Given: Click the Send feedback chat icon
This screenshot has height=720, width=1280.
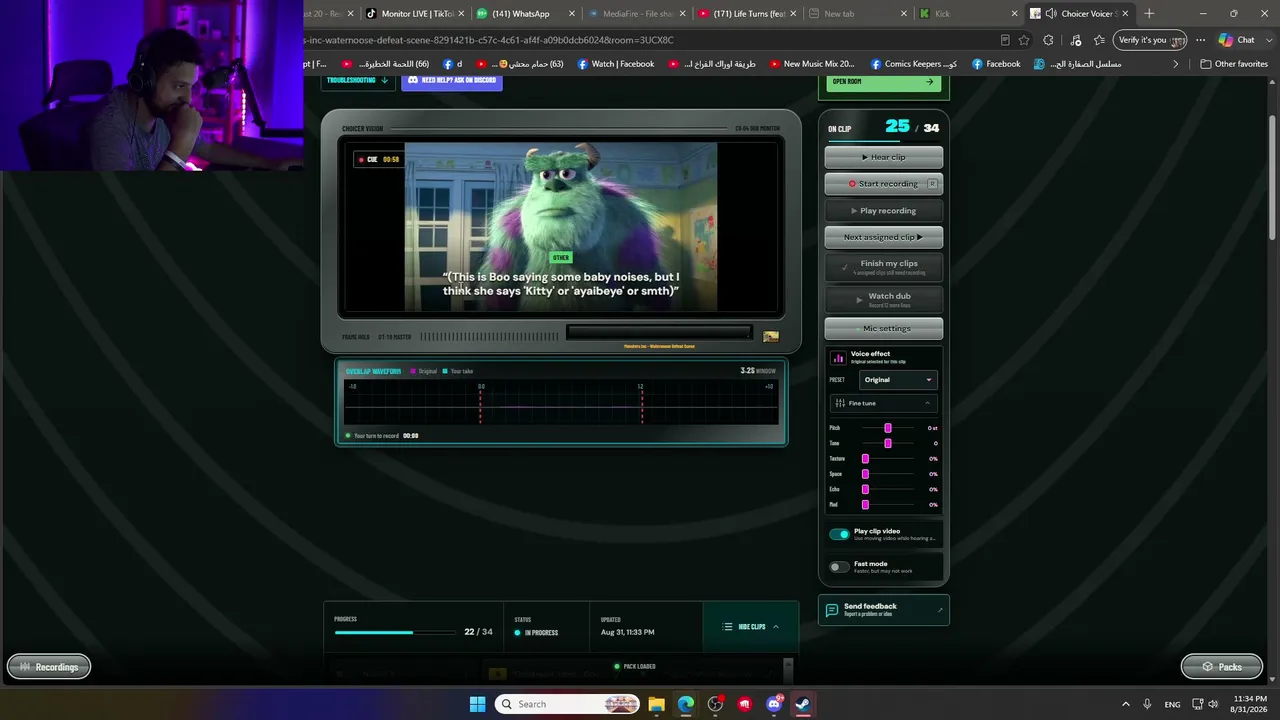Looking at the screenshot, I should [x=832, y=610].
